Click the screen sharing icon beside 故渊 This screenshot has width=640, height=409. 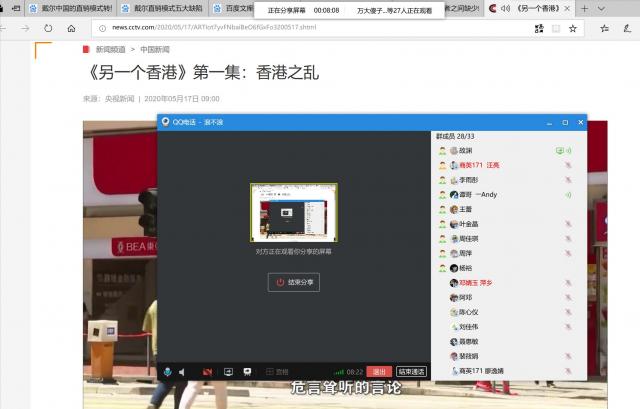point(560,150)
